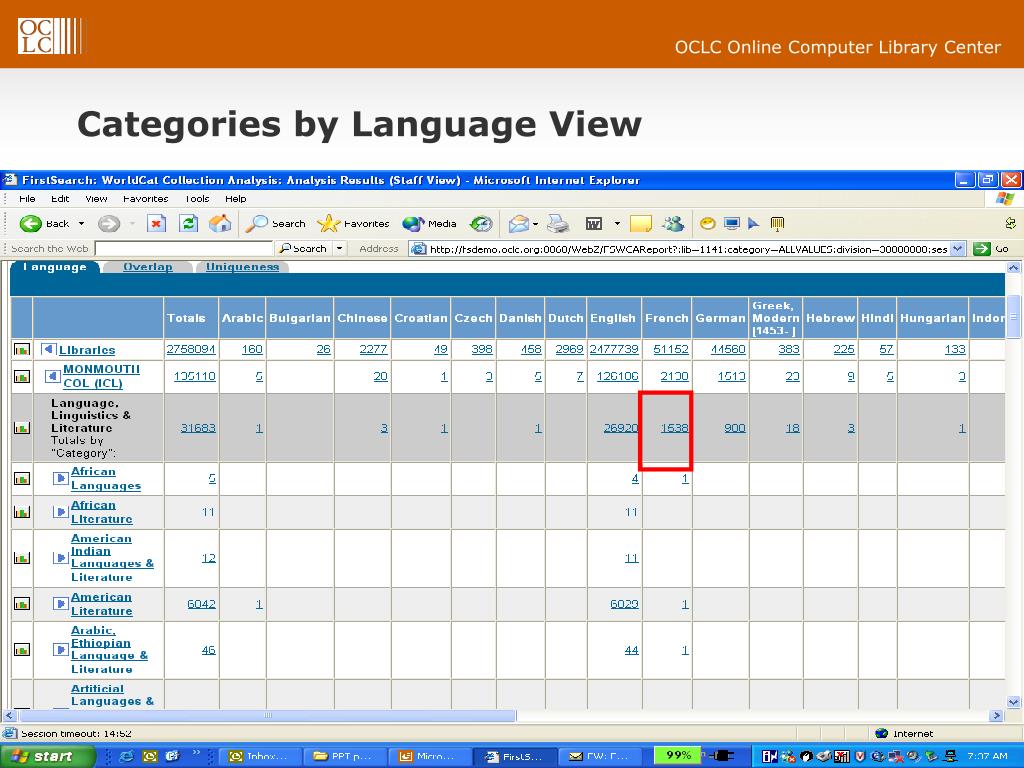Click chart icon for Arabic, Ethiopian row
The image size is (1024, 768).
click(22, 650)
